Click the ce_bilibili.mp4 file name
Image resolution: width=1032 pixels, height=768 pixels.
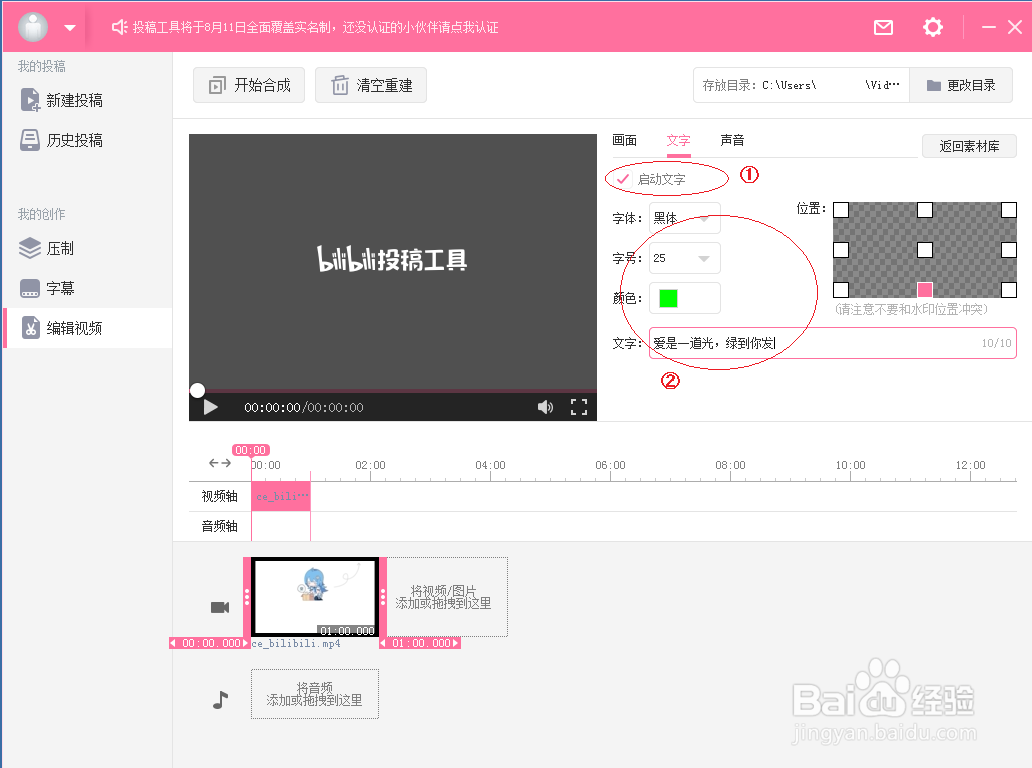[296, 643]
